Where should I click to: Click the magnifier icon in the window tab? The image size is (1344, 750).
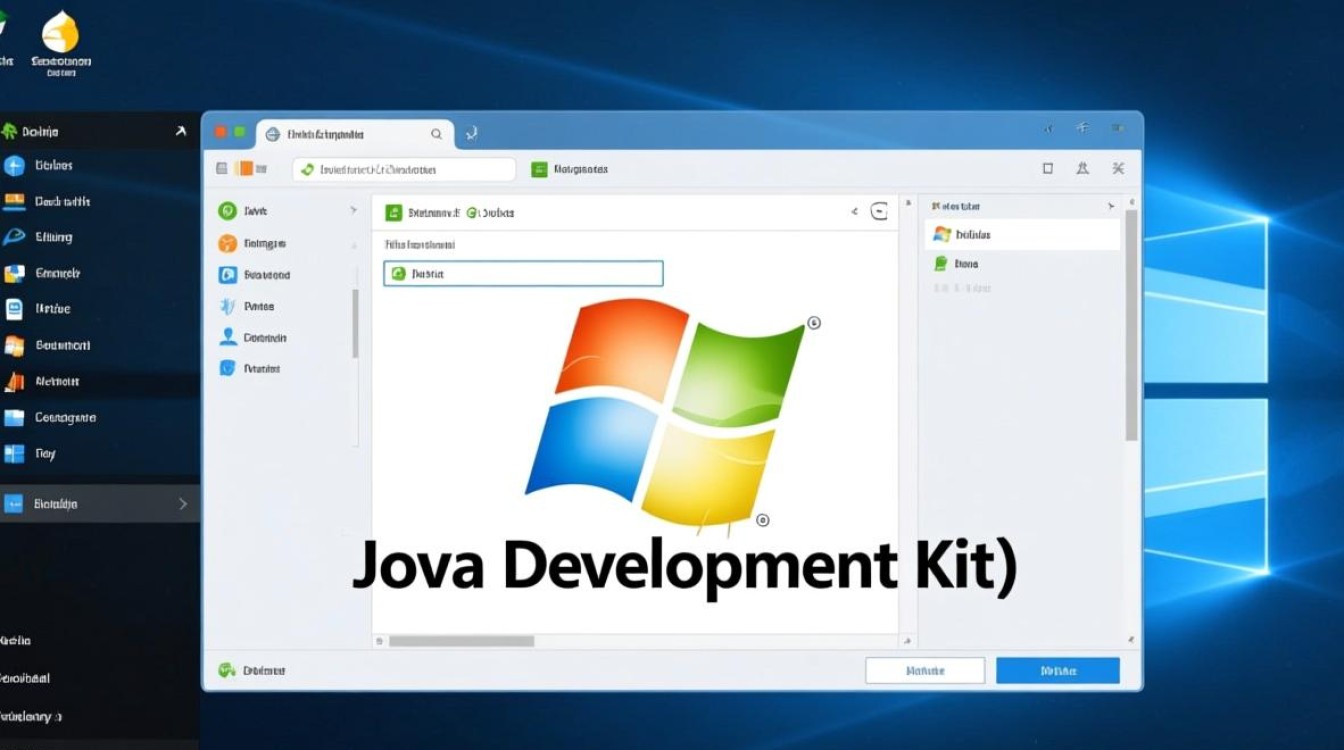click(x=436, y=134)
